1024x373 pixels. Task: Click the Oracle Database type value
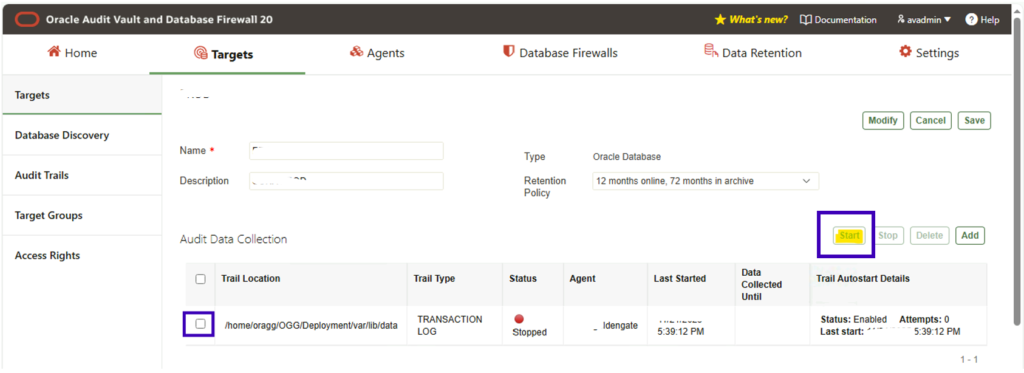coord(627,157)
